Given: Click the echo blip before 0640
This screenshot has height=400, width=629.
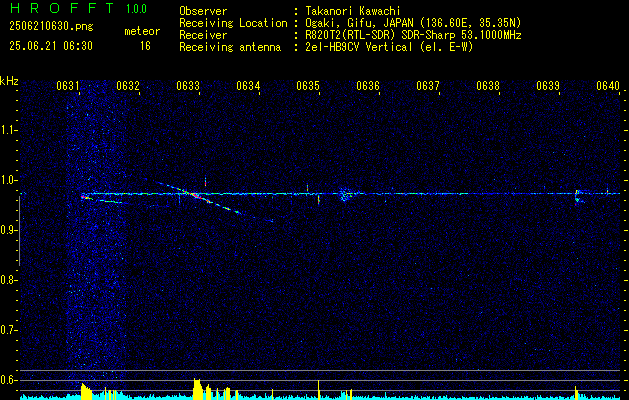Looking at the screenshot, I should 579,197.
